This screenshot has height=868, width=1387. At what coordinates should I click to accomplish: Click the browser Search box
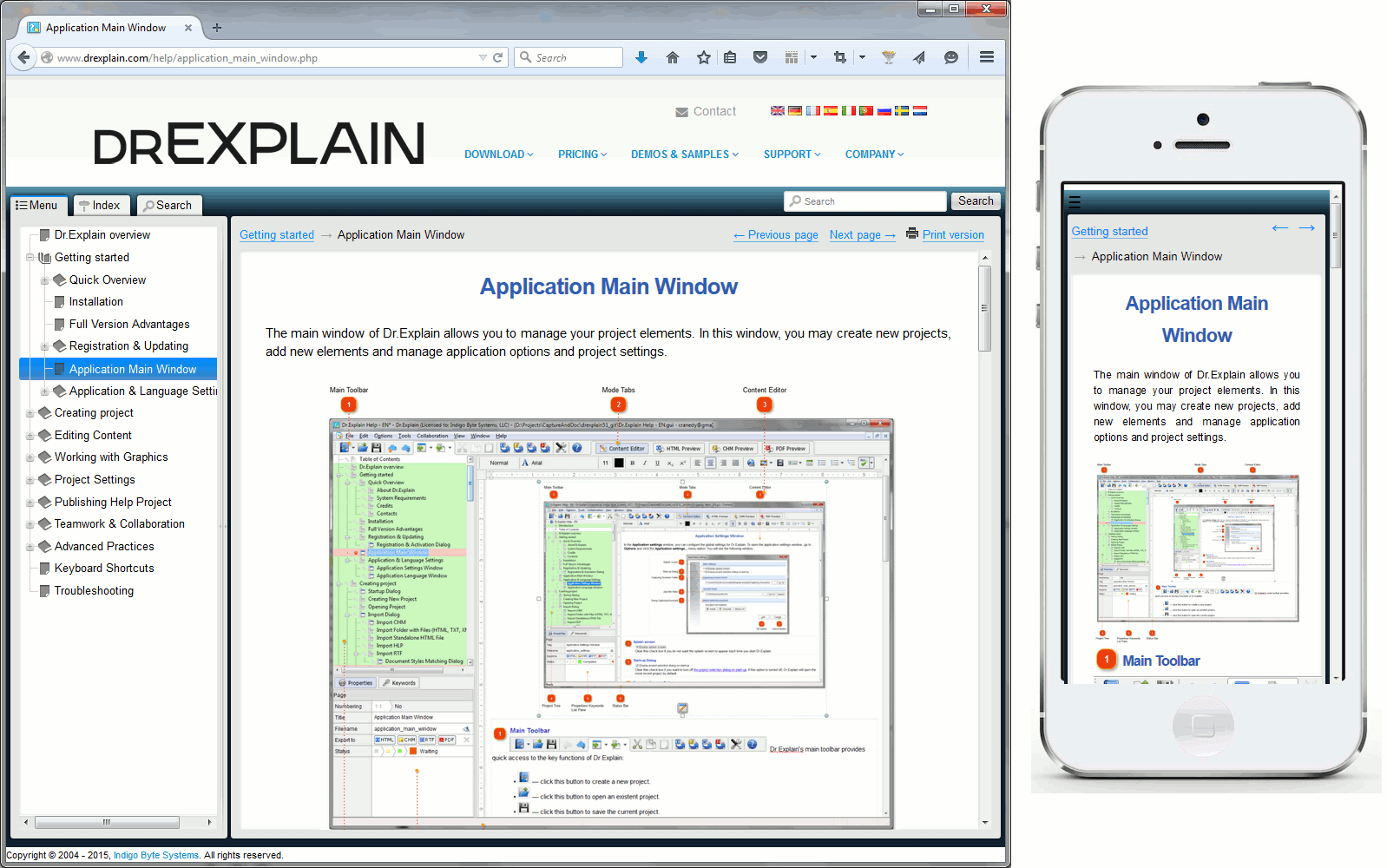pyautogui.click(x=569, y=57)
